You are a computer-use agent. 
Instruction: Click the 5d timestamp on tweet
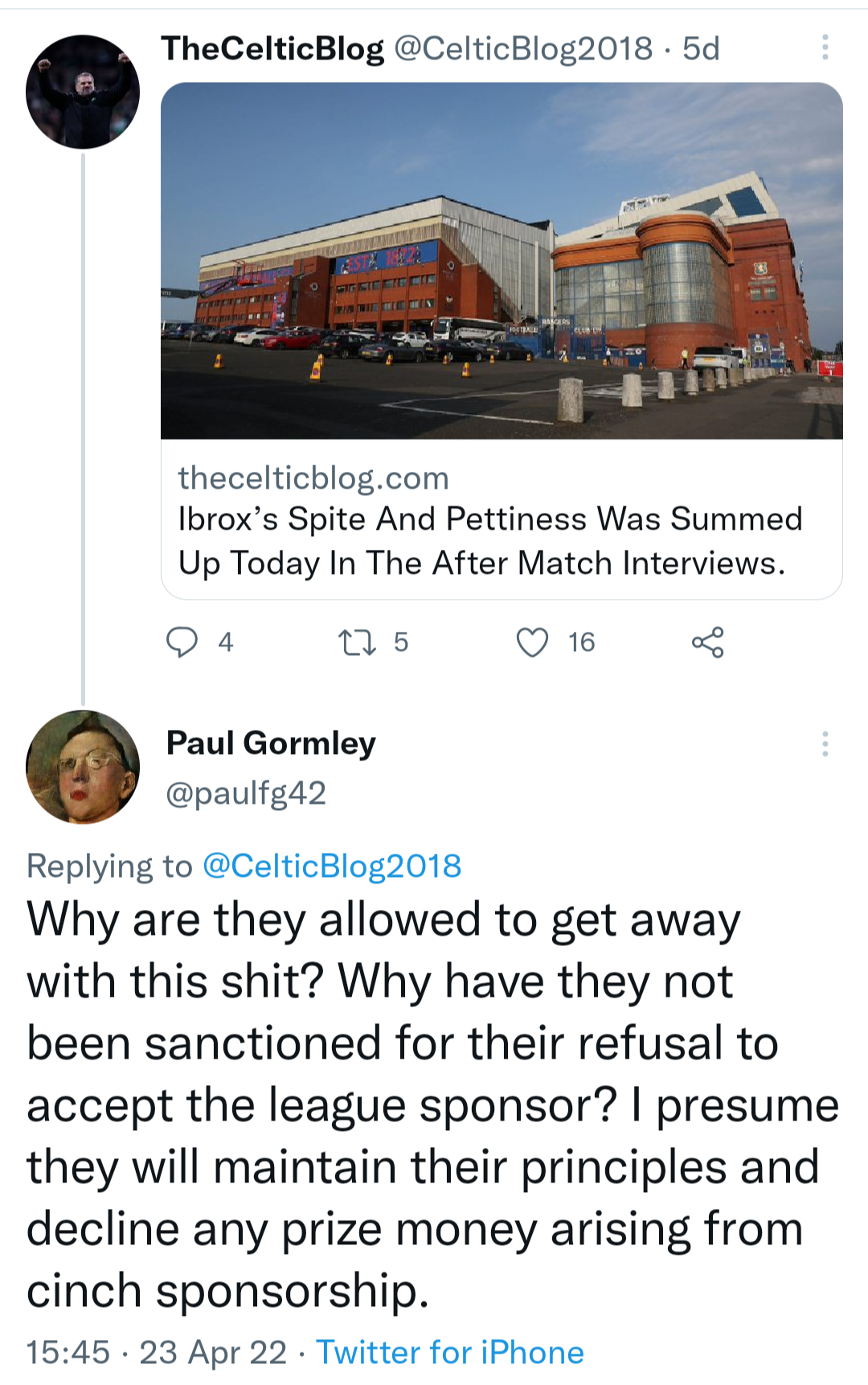(x=701, y=48)
